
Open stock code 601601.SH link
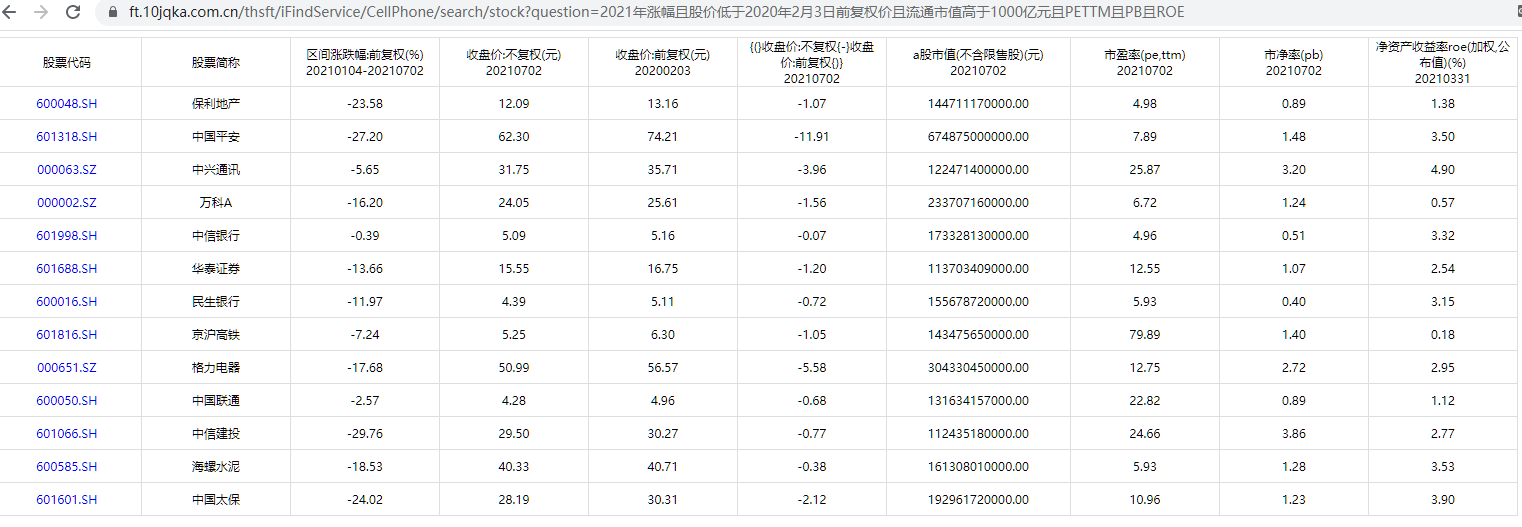click(67, 500)
